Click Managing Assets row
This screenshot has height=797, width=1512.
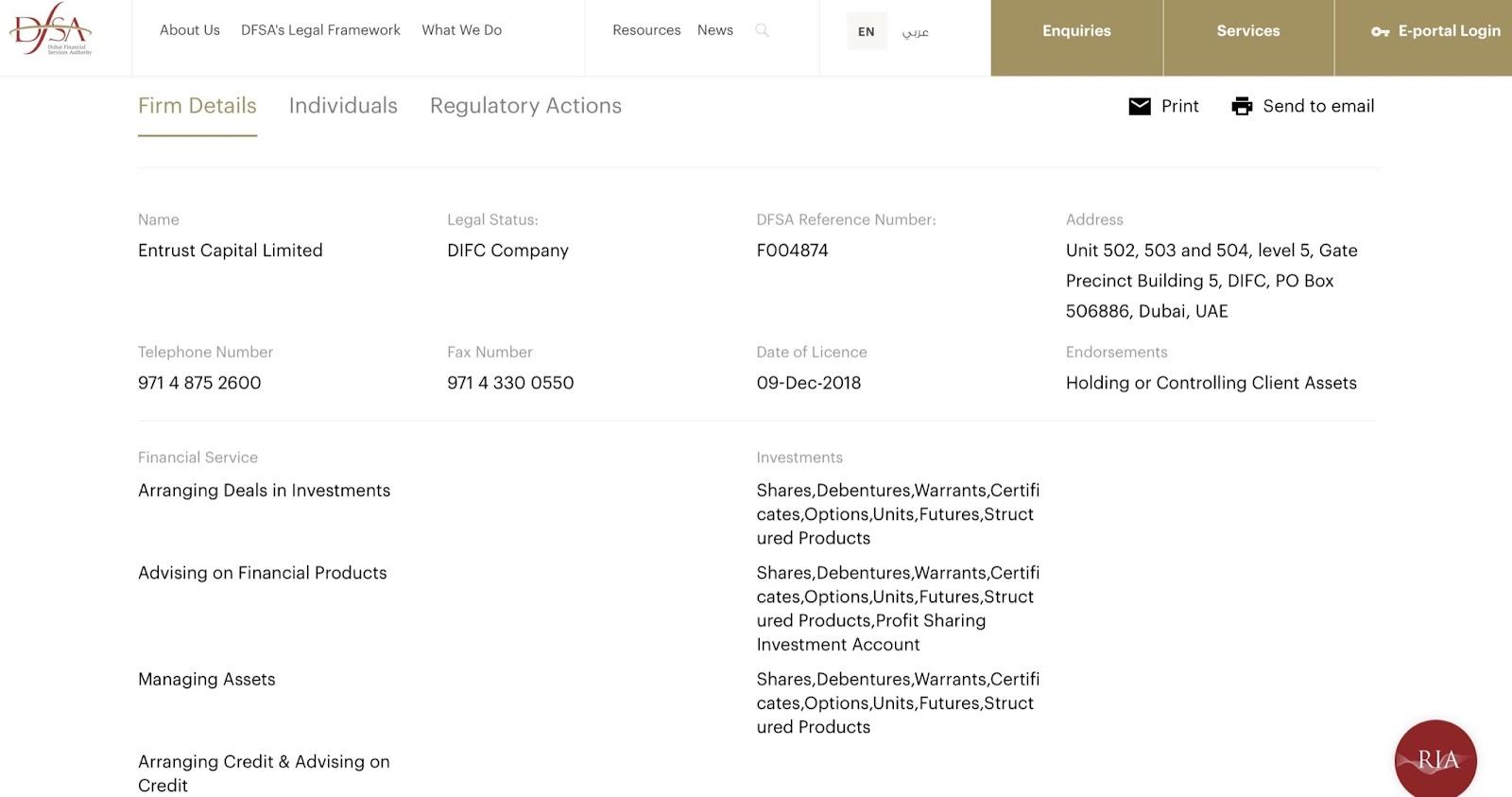click(207, 680)
